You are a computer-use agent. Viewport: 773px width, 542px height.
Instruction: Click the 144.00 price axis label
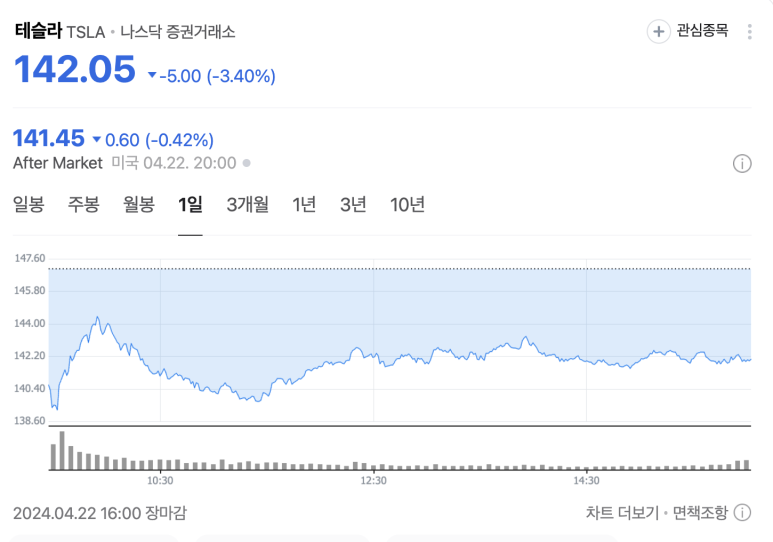pos(30,324)
